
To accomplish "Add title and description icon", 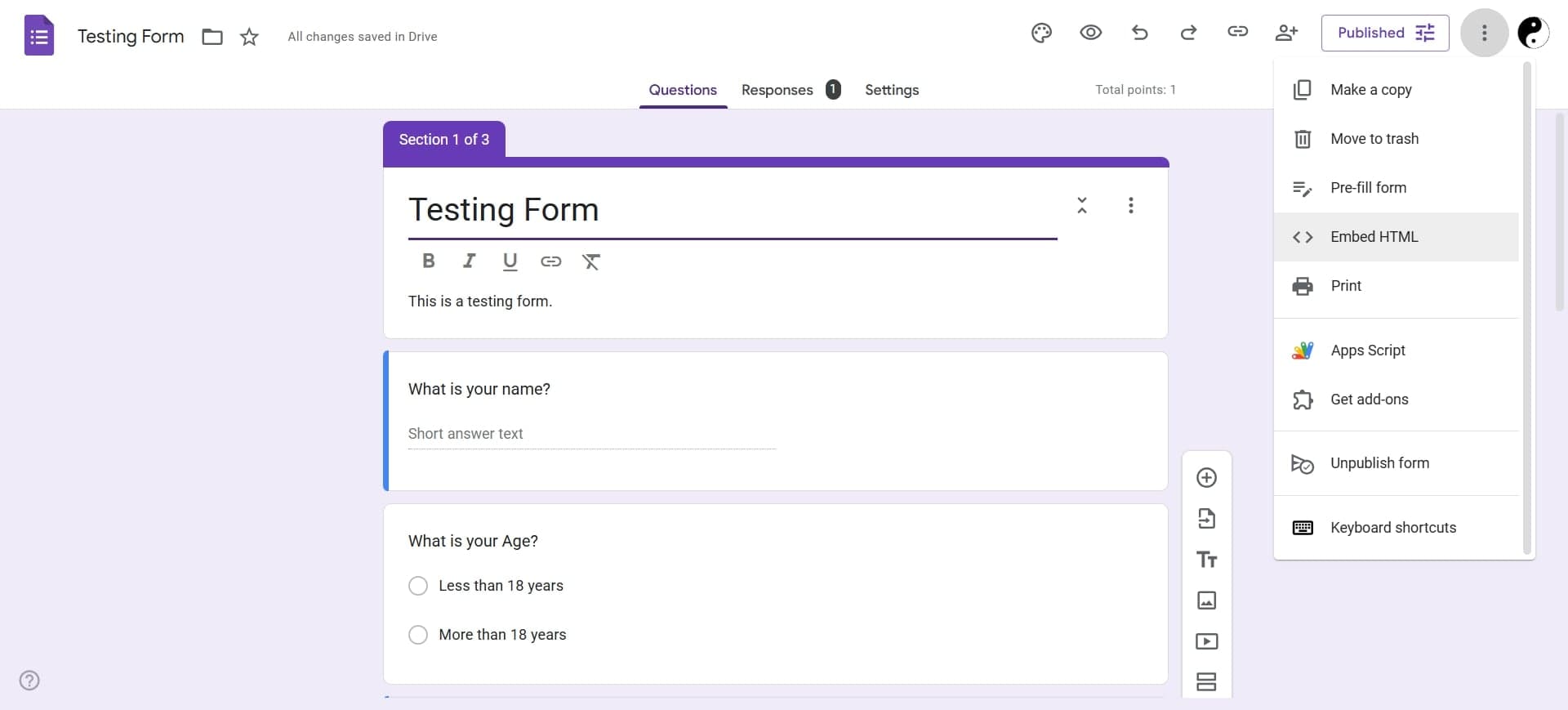I will [1206, 560].
